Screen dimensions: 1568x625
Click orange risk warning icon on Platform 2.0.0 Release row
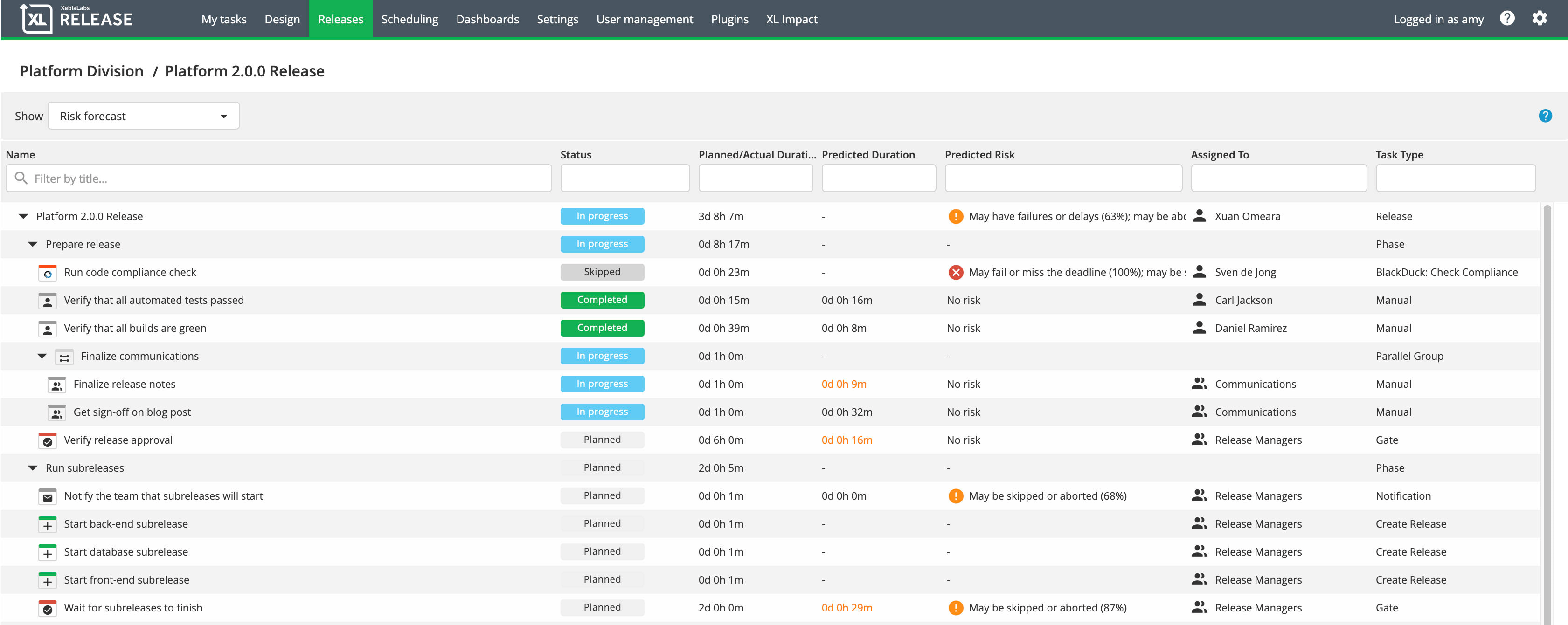(x=956, y=216)
